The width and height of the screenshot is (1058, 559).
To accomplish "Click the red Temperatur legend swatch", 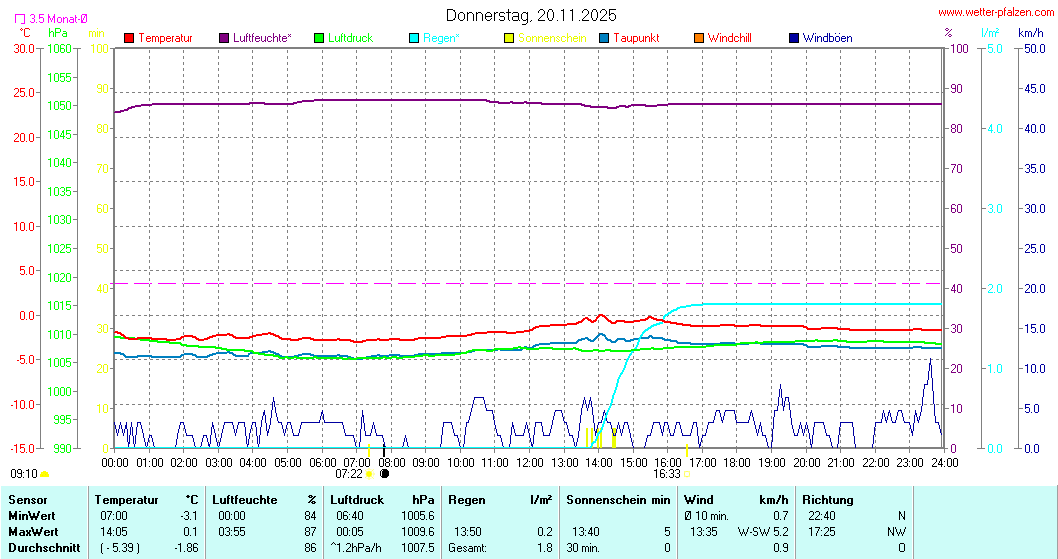I will coord(129,38).
